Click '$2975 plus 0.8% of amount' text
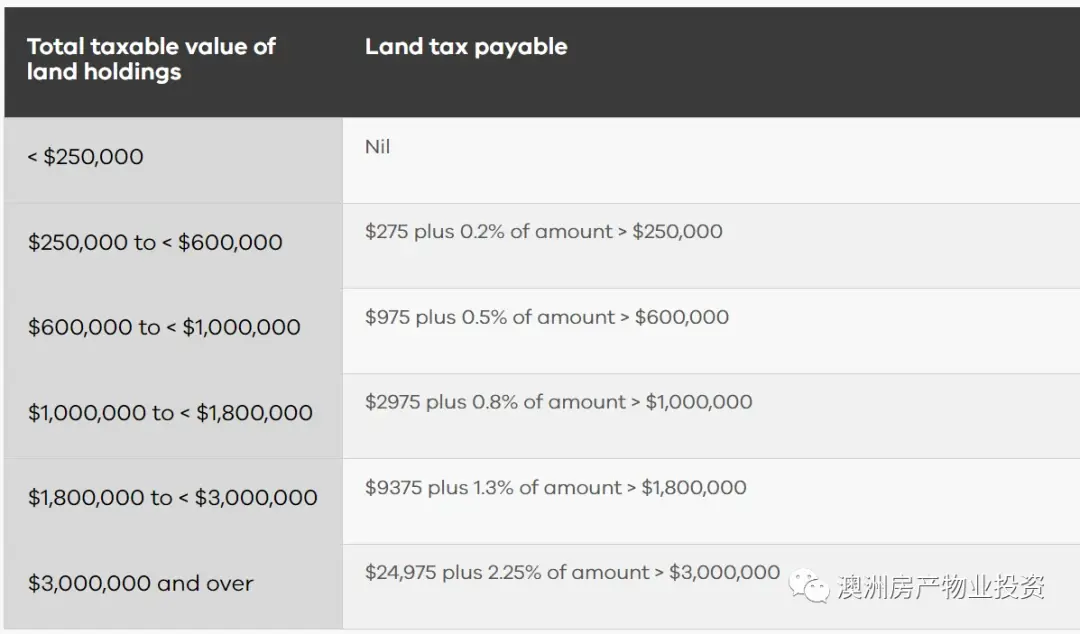The height and width of the screenshot is (634, 1080). [495, 402]
